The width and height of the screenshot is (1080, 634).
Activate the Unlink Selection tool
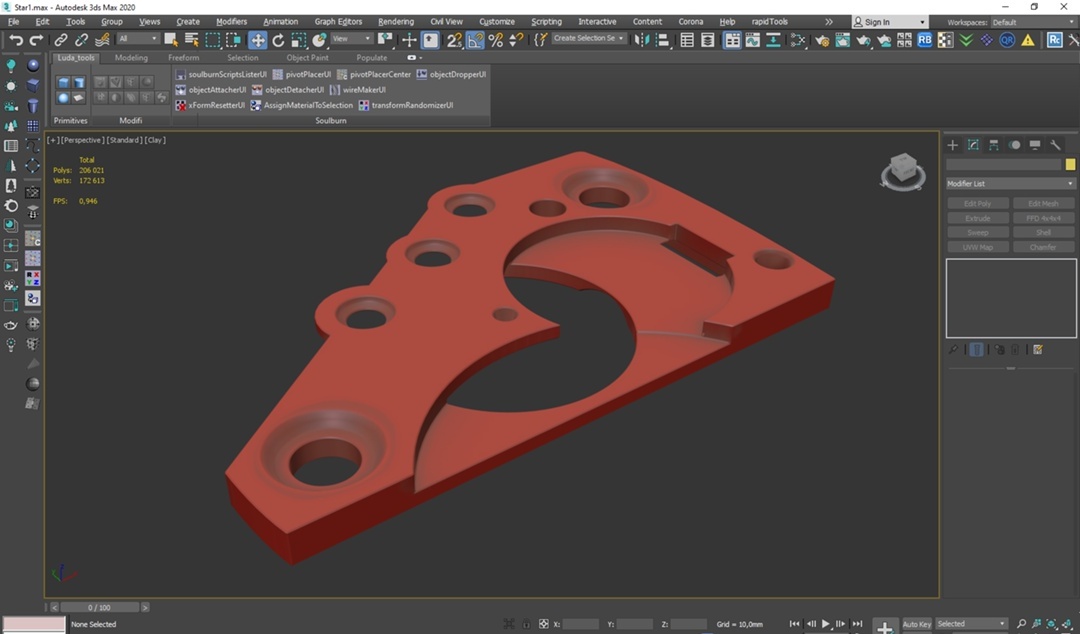click(x=81, y=40)
